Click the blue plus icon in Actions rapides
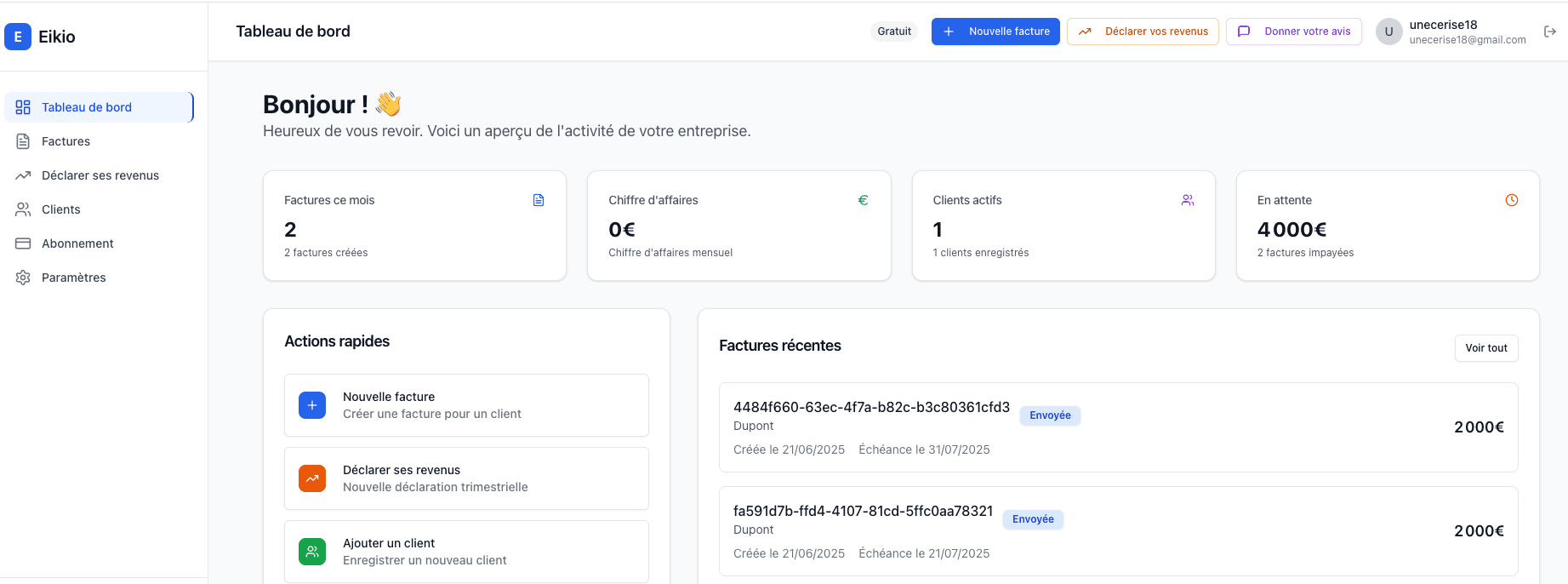 [312, 405]
